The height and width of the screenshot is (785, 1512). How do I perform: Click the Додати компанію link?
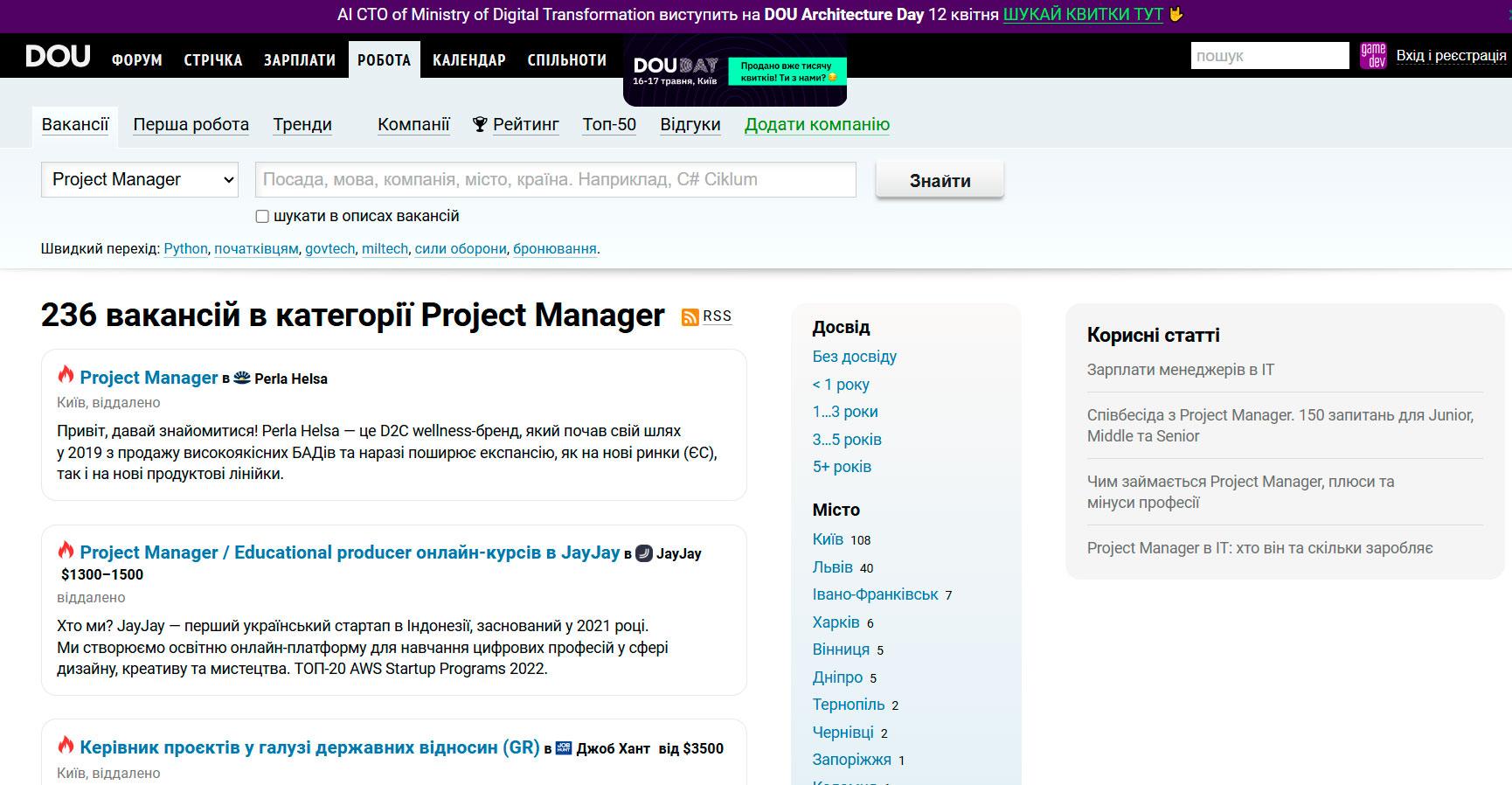(817, 125)
